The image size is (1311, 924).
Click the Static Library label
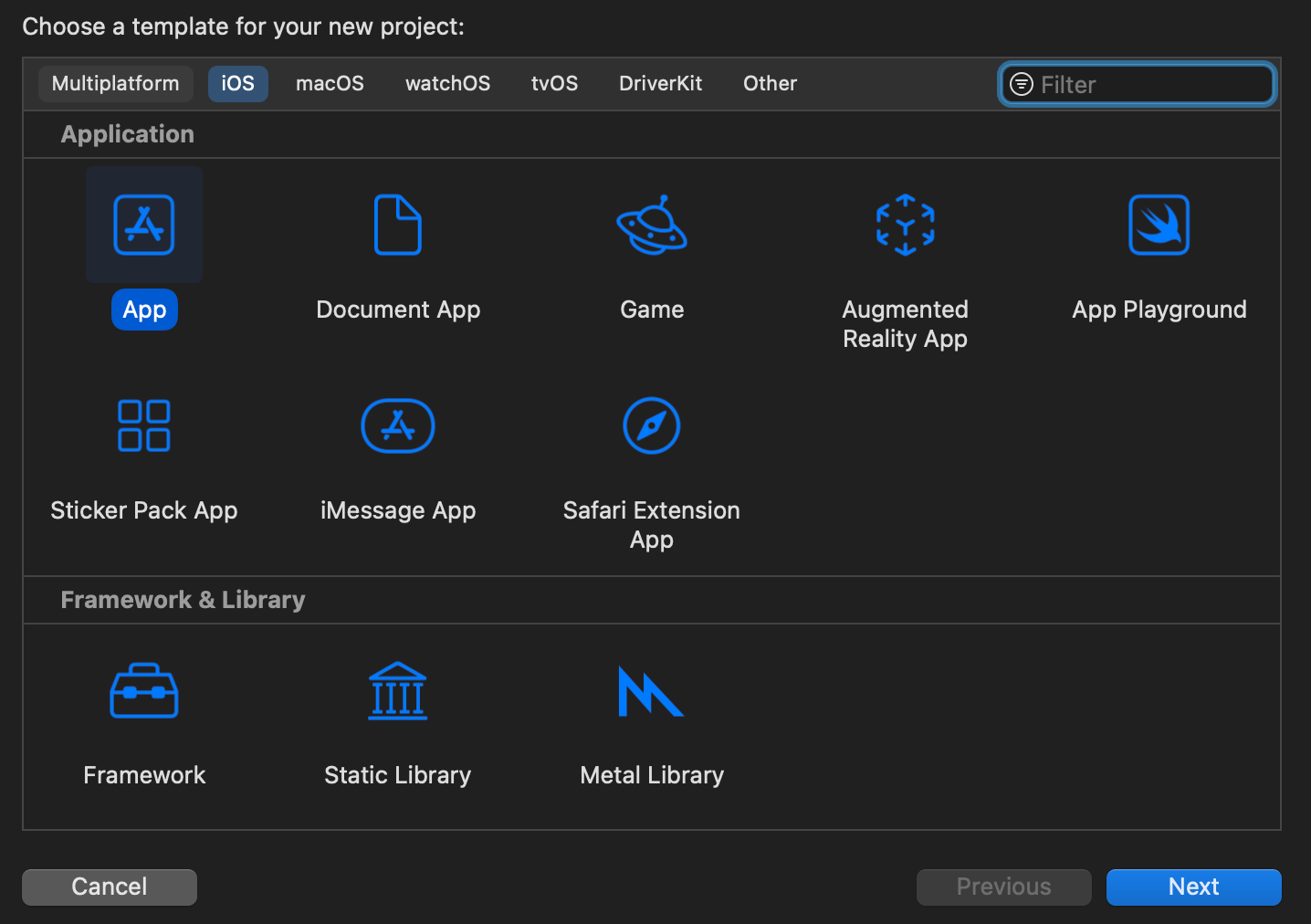(398, 775)
